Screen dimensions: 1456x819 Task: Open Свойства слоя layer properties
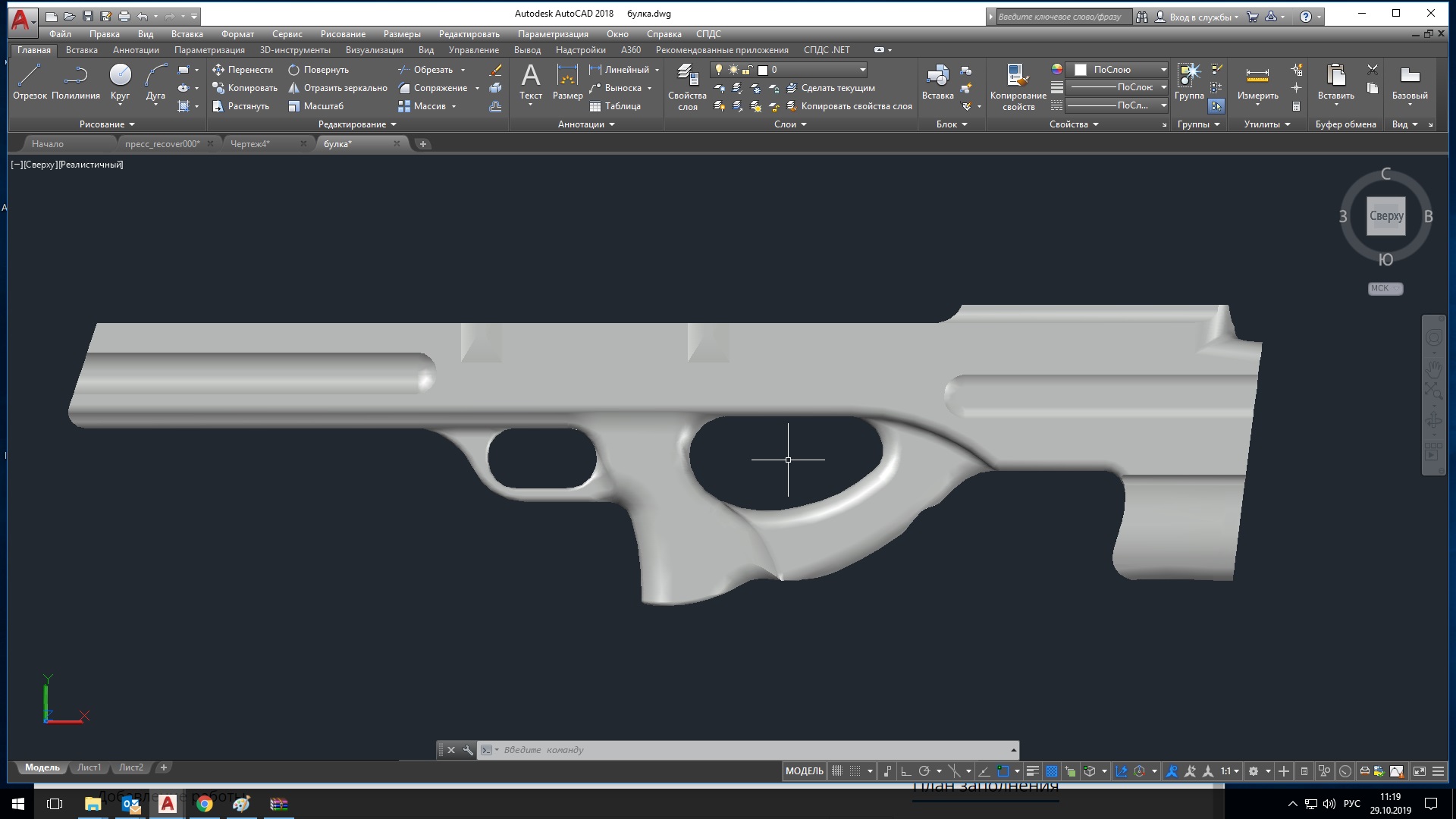[687, 87]
